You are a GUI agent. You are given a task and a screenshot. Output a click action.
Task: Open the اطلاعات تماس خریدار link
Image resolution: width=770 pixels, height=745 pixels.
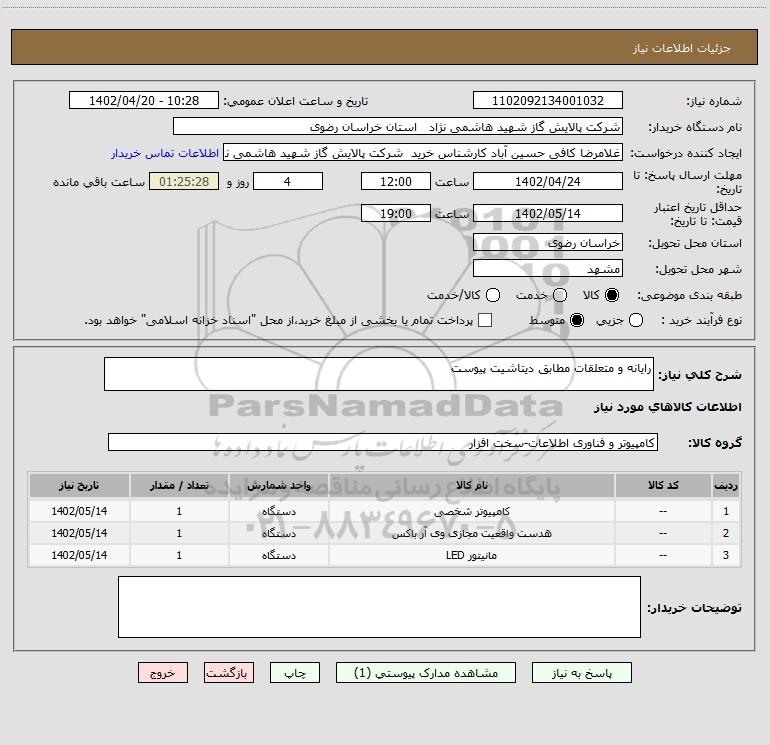pyautogui.click(x=165, y=153)
